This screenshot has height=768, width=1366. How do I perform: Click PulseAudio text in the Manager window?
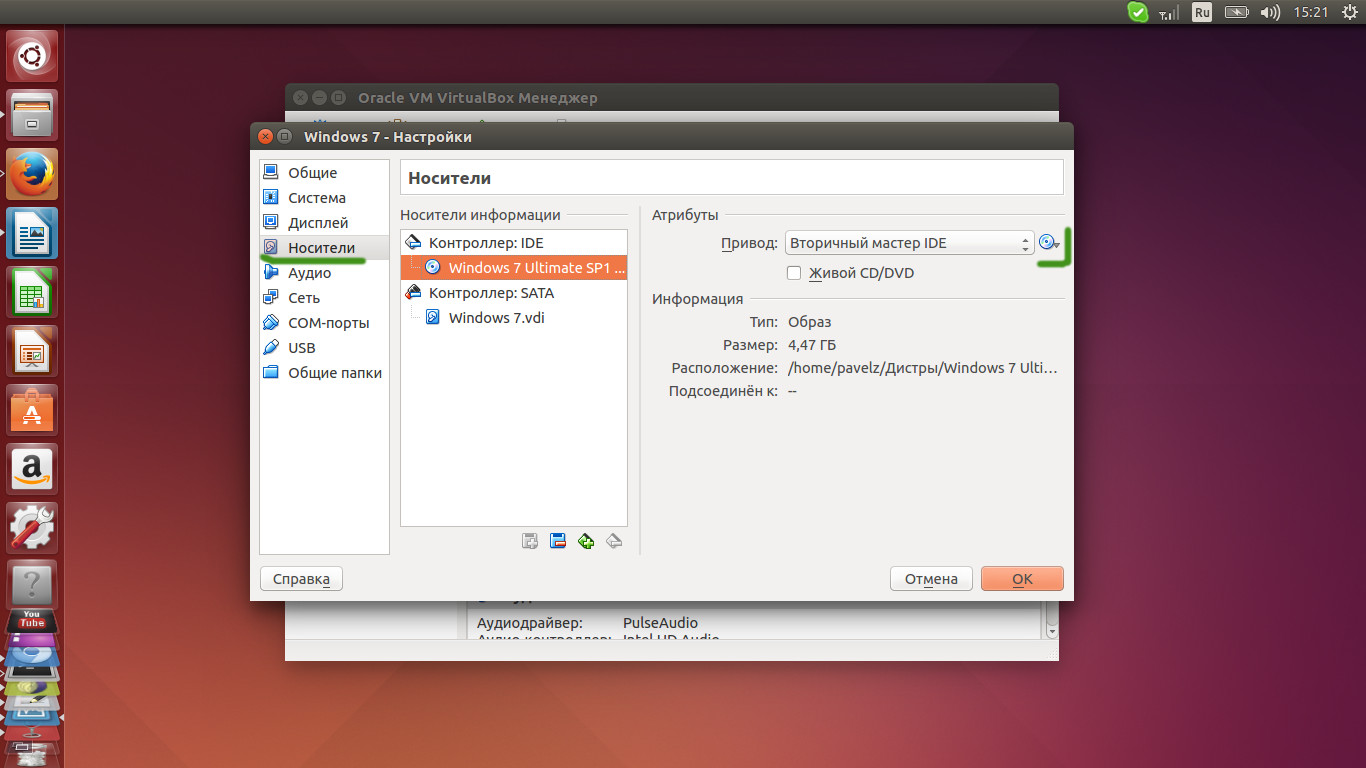(660, 623)
